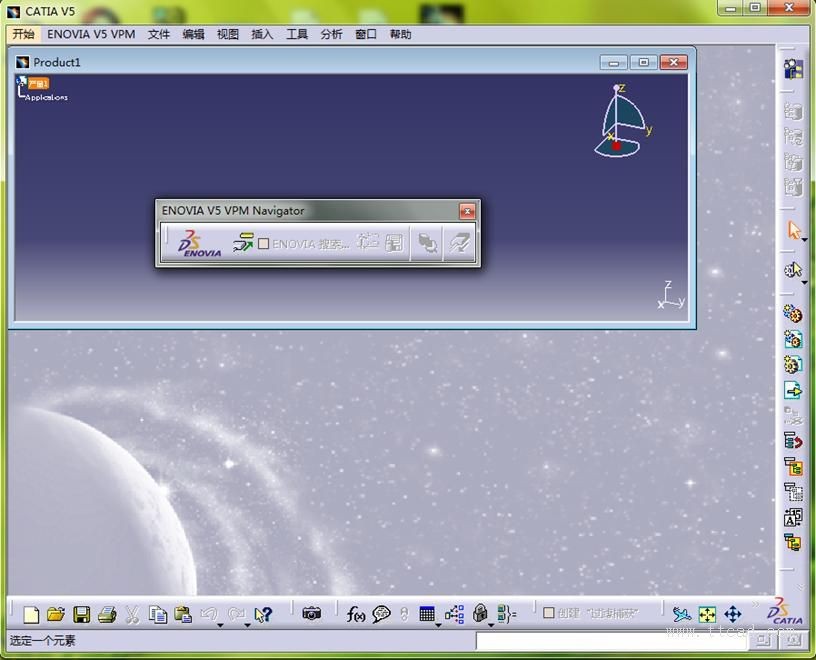
Task: Check the 创建过滤捕获 checkbox in the bottom toolbar
Action: [x=547, y=612]
